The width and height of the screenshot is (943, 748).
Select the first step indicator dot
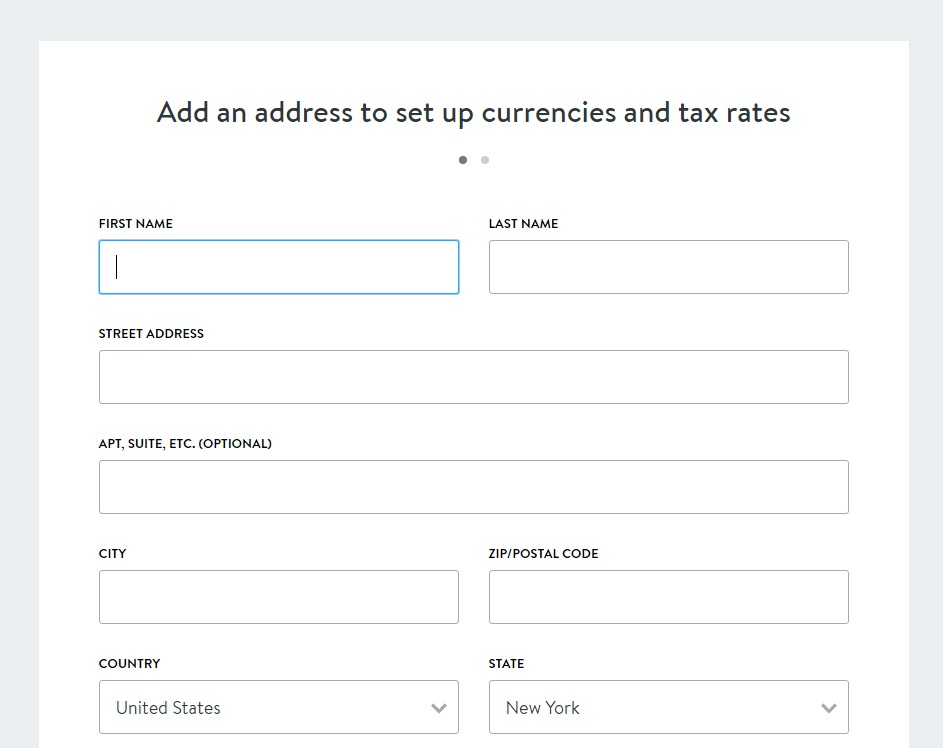(x=462, y=160)
